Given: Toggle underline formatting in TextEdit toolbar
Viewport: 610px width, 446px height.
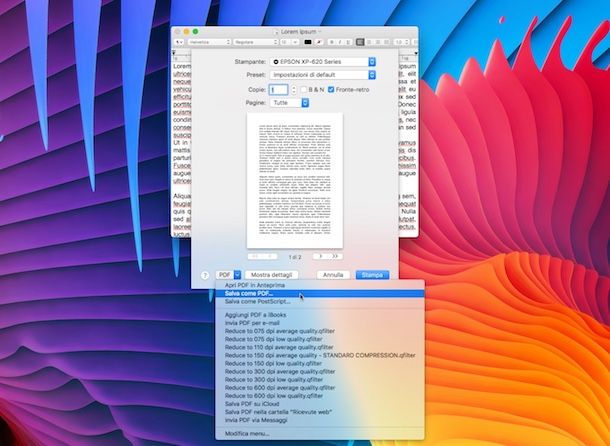Looking at the screenshot, I should 348,42.
